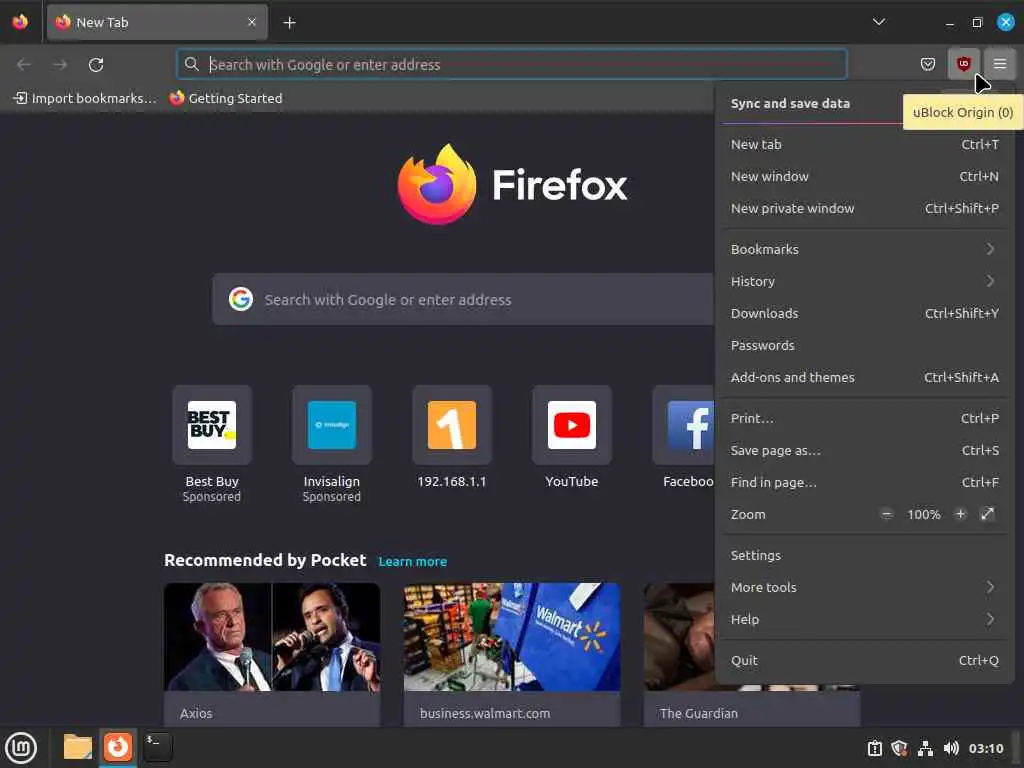1024x768 pixels.
Task: Open the network connection tray icon
Action: (x=925, y=748)
